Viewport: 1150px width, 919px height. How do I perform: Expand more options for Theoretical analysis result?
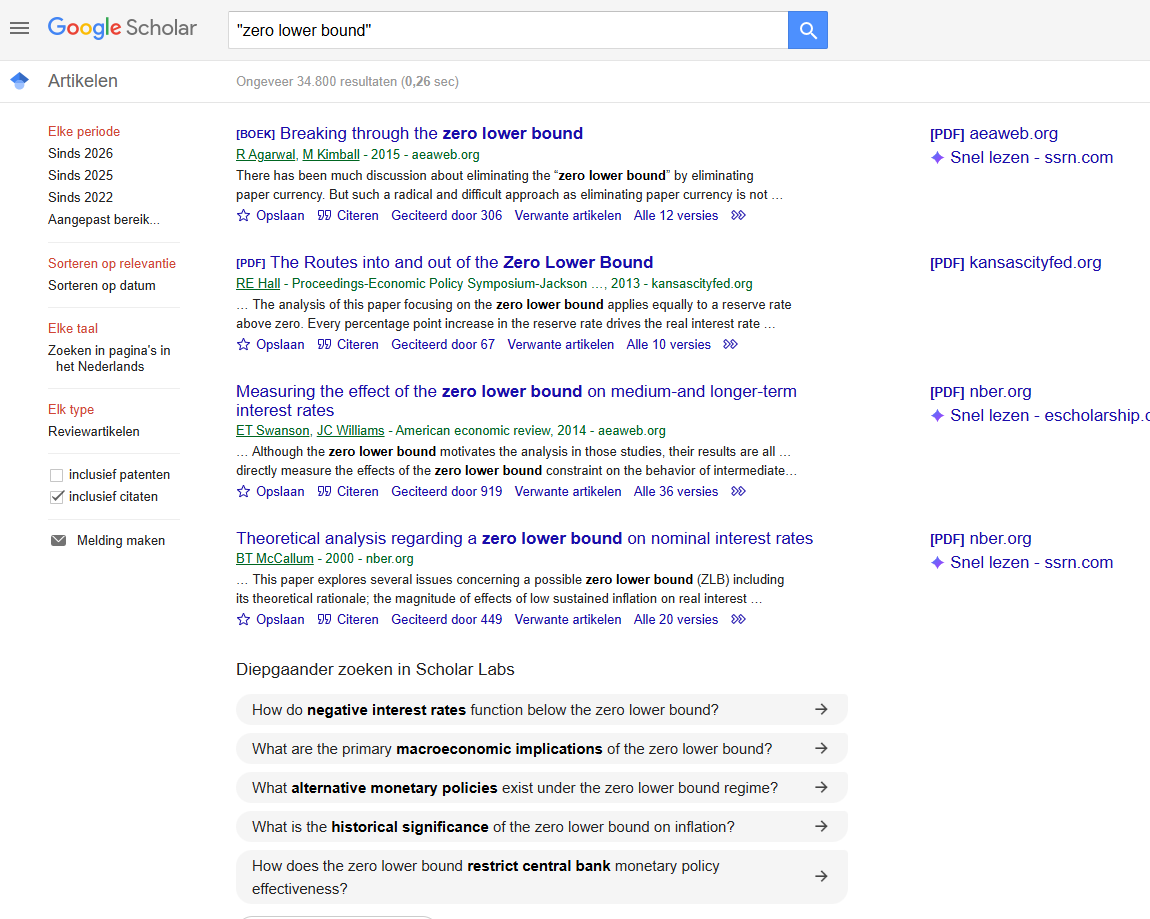[x=739, y=620]
